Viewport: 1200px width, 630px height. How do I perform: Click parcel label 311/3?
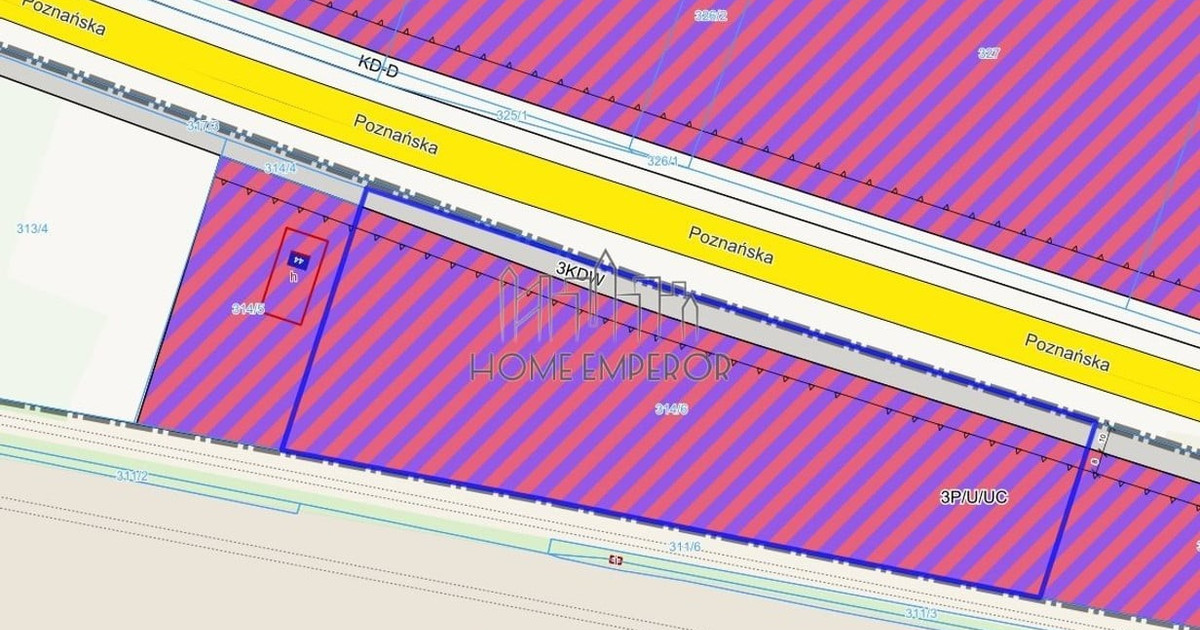[922, 612]
